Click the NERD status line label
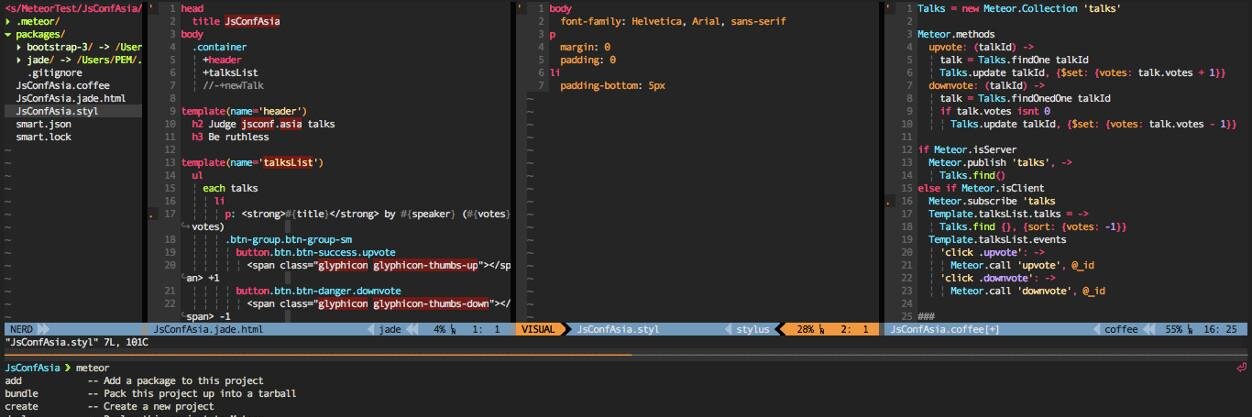Image resolution: width=1252 pixels, height=417 pixels. click(21, 329)
